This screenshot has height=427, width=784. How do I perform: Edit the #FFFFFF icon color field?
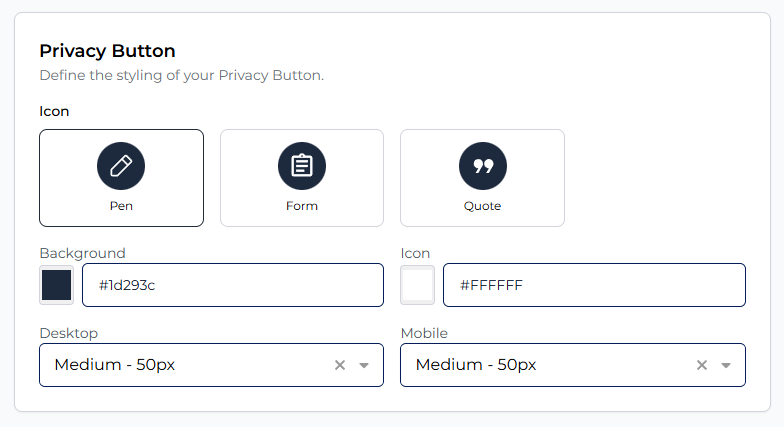click(594, 285)
